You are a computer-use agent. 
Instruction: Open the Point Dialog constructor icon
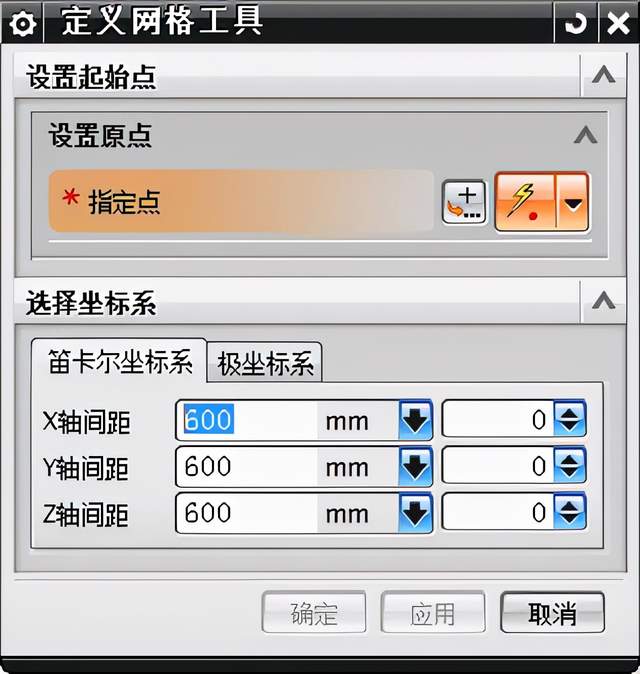coord(464,202)
